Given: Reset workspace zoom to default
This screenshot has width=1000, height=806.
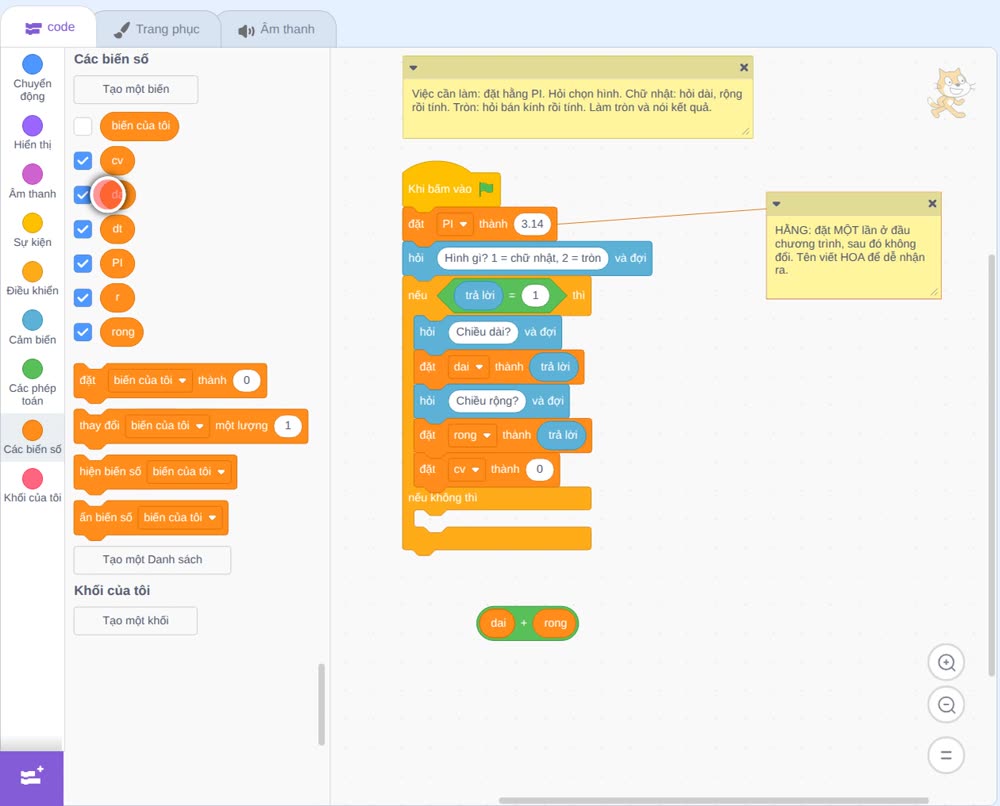Looking at the screenshot, I should pos(946,755).
